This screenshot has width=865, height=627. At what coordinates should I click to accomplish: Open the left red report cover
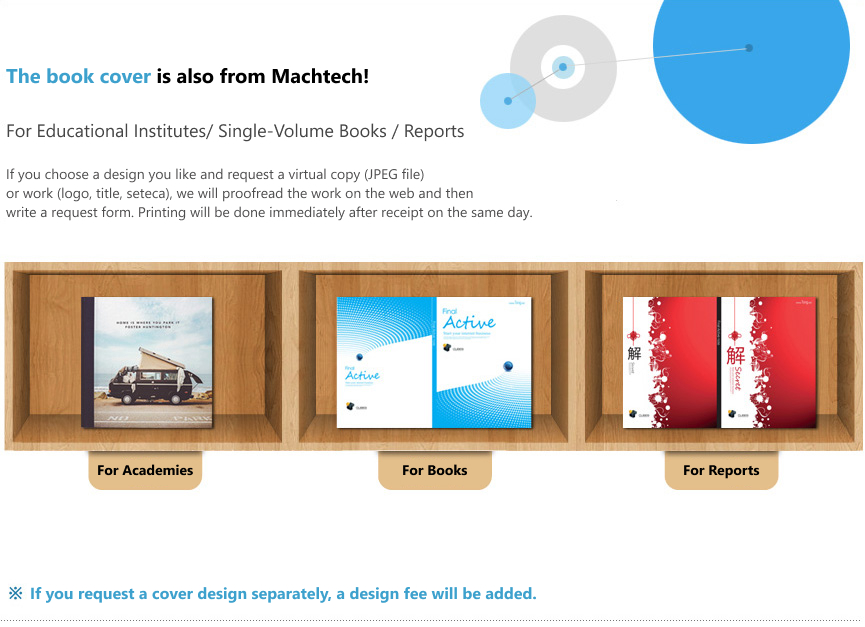(670, 362)
